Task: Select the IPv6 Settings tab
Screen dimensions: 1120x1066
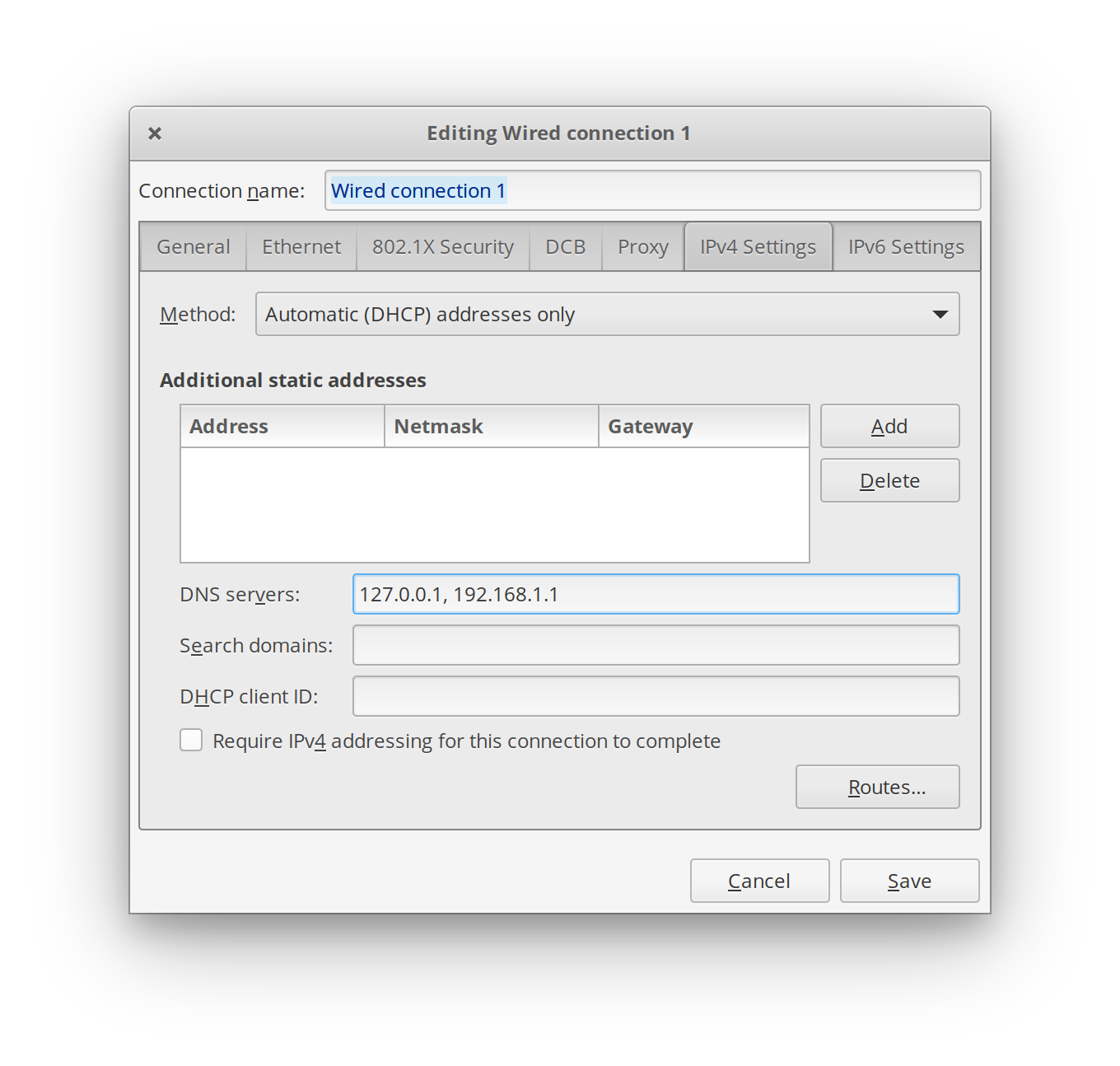Action: (906, 245)
